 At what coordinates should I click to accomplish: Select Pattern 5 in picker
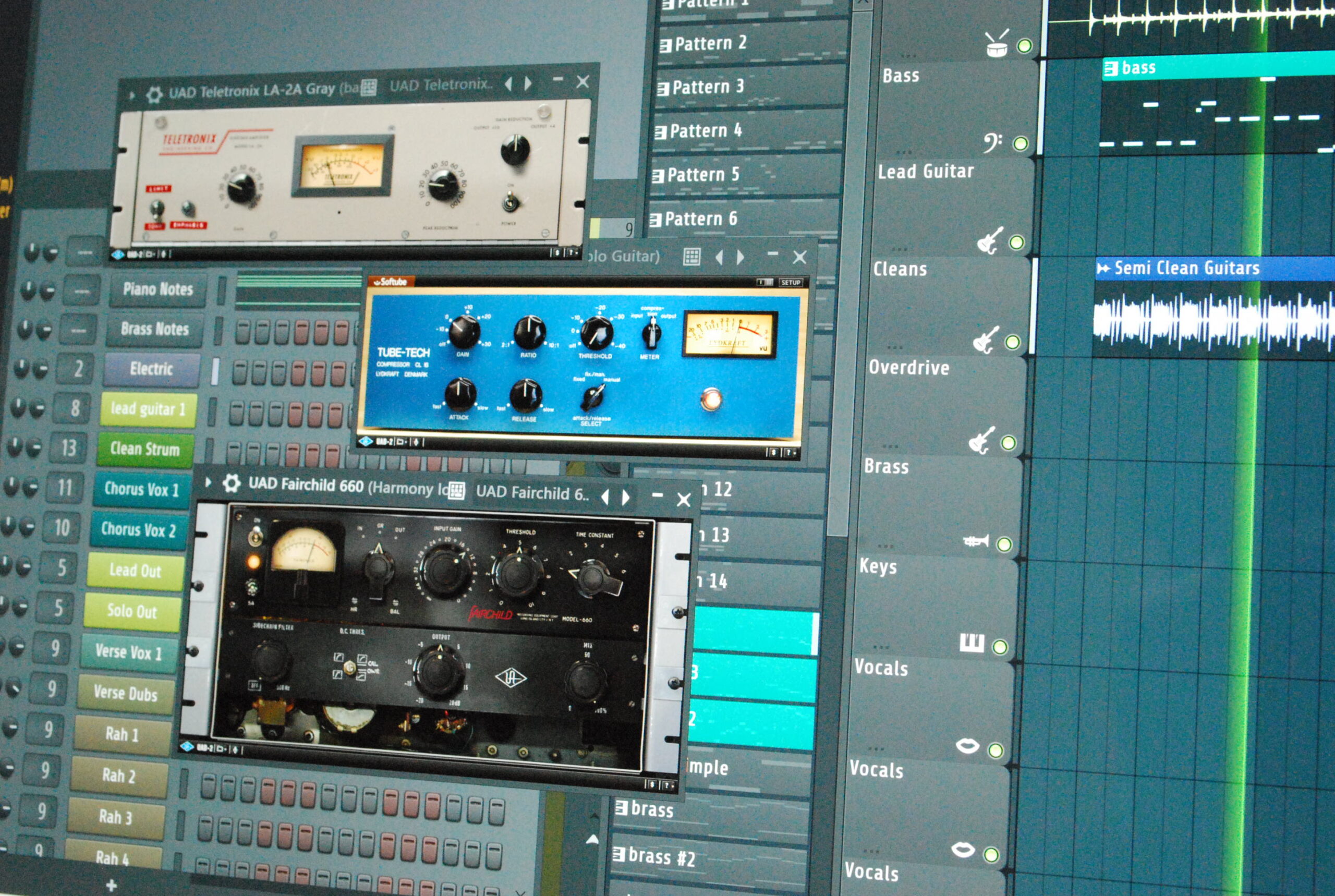tap(744, 175)
